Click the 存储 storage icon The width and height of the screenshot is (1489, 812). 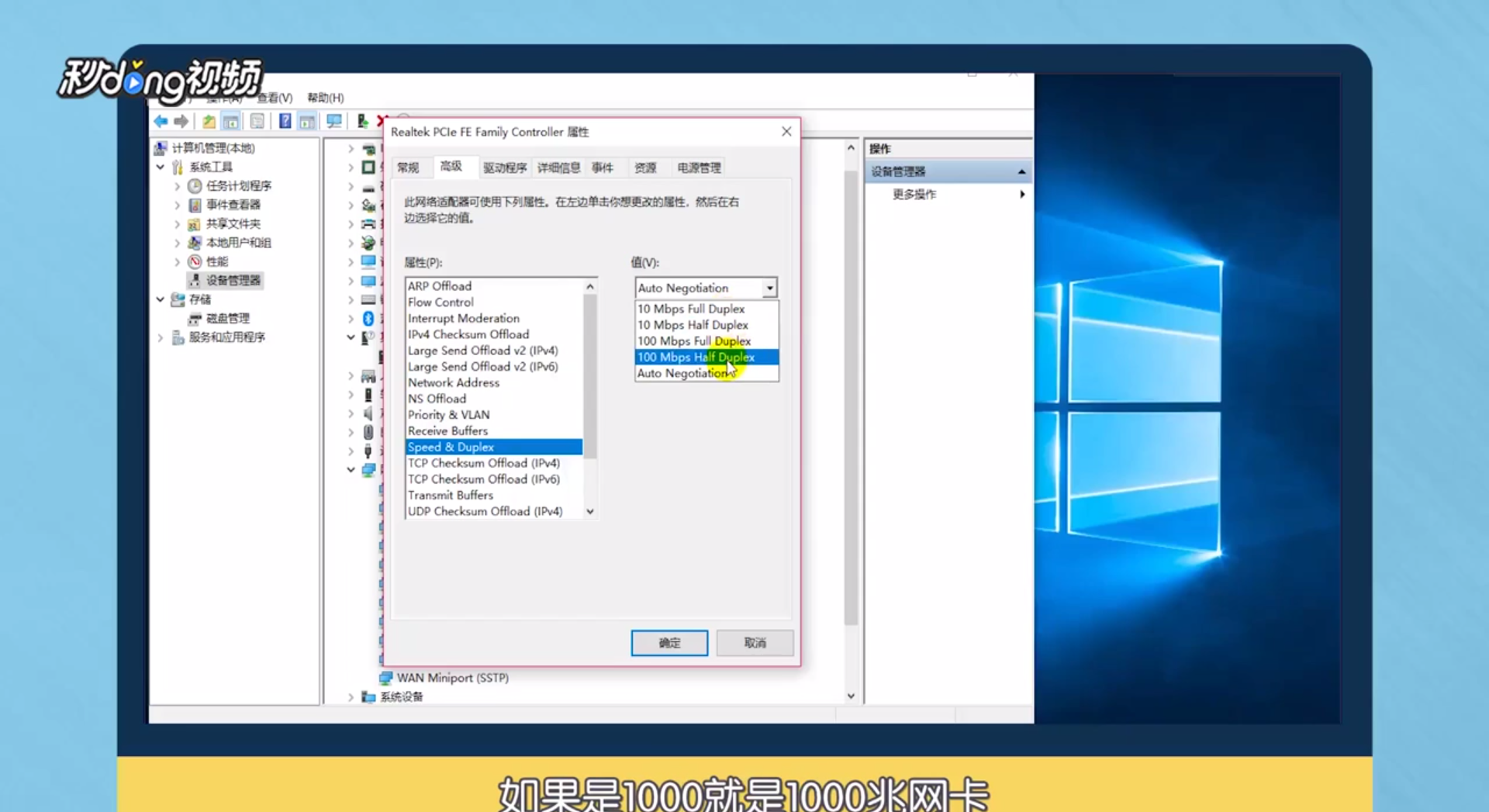click(x=178, y=299)
